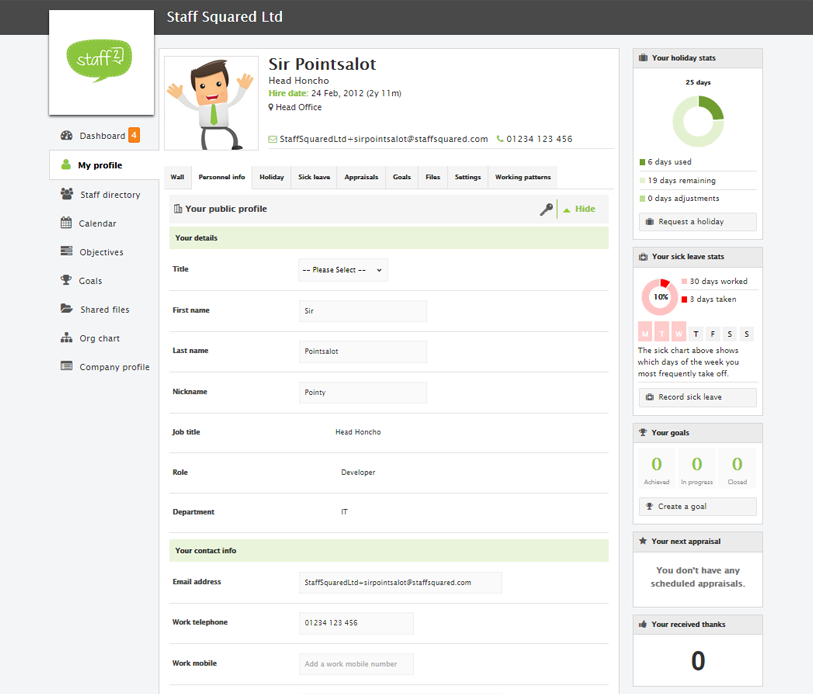Open the Working patterns tab

[x=524, y=177]
